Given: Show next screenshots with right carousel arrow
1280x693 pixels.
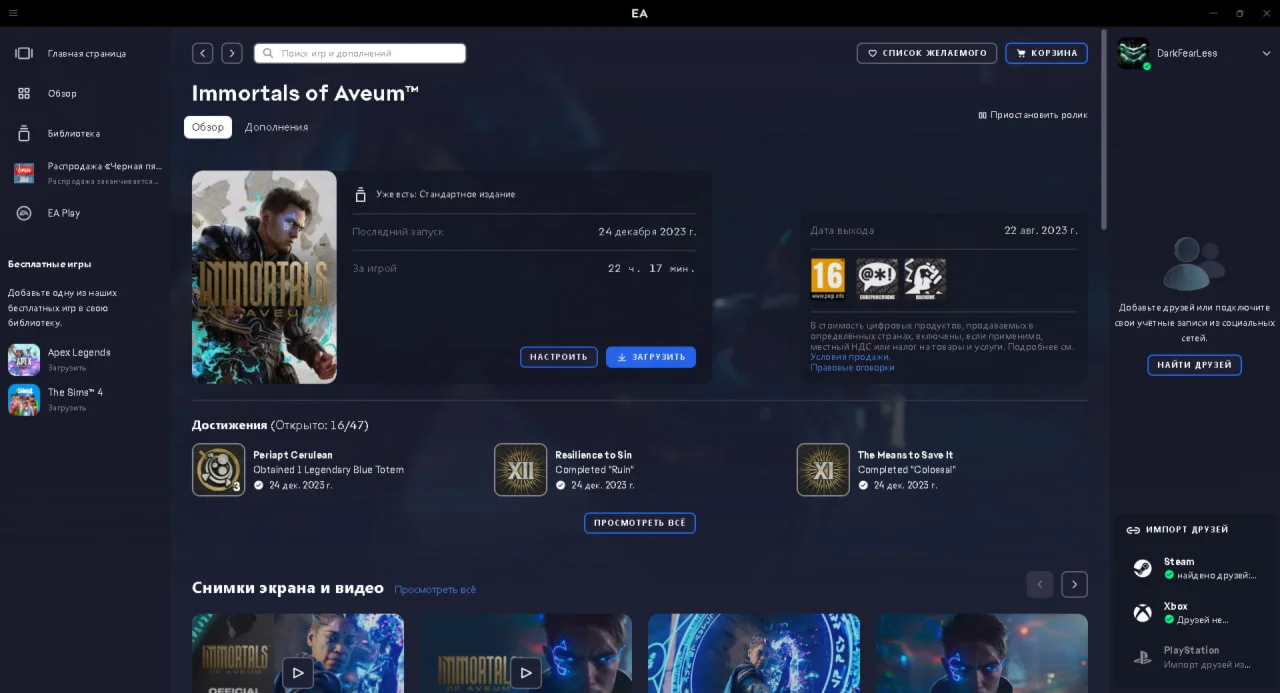Looking at the screenshot, I should click(x=1074, y=584).
